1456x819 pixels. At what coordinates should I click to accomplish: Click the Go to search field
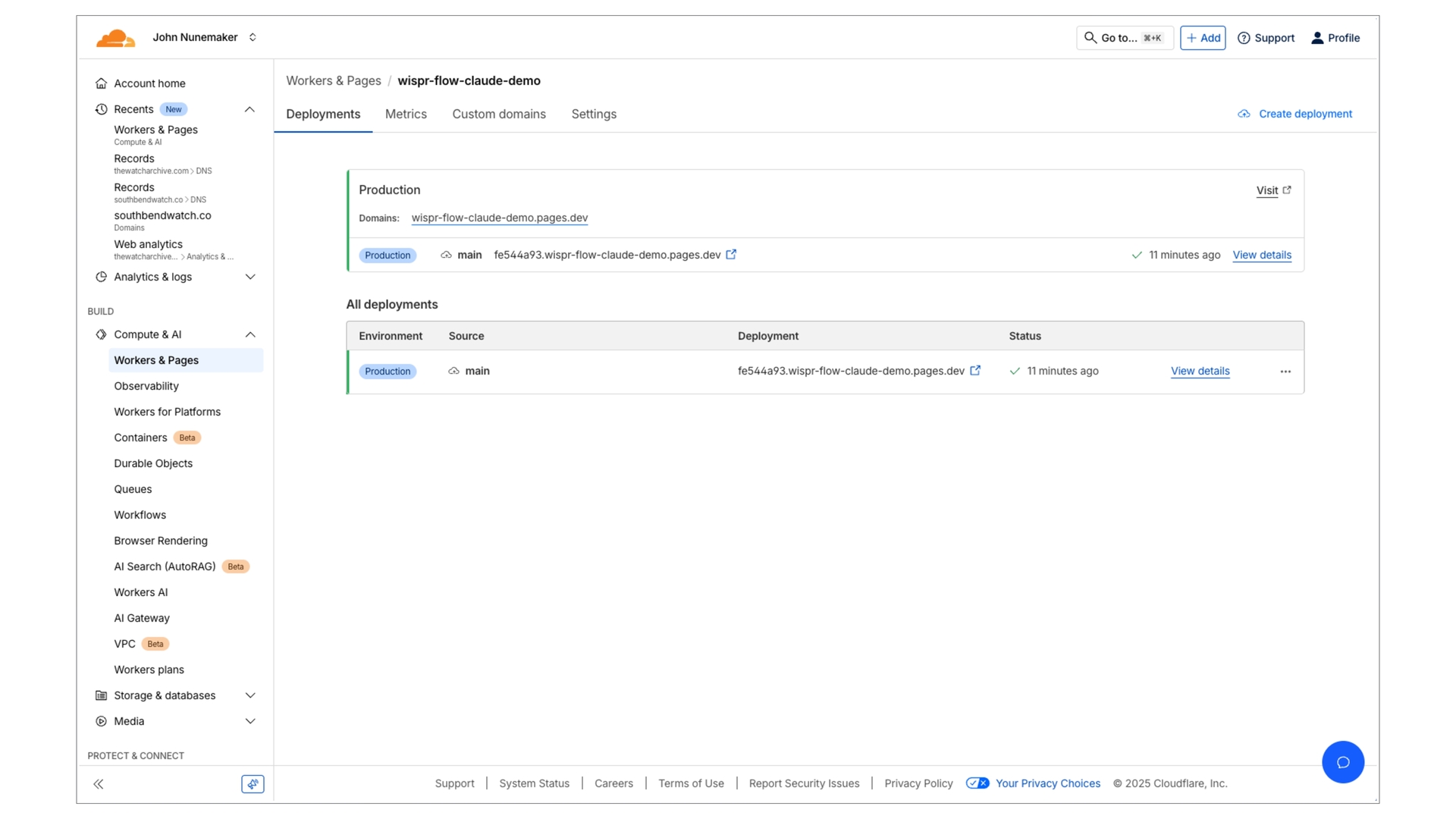(1124, 38)
